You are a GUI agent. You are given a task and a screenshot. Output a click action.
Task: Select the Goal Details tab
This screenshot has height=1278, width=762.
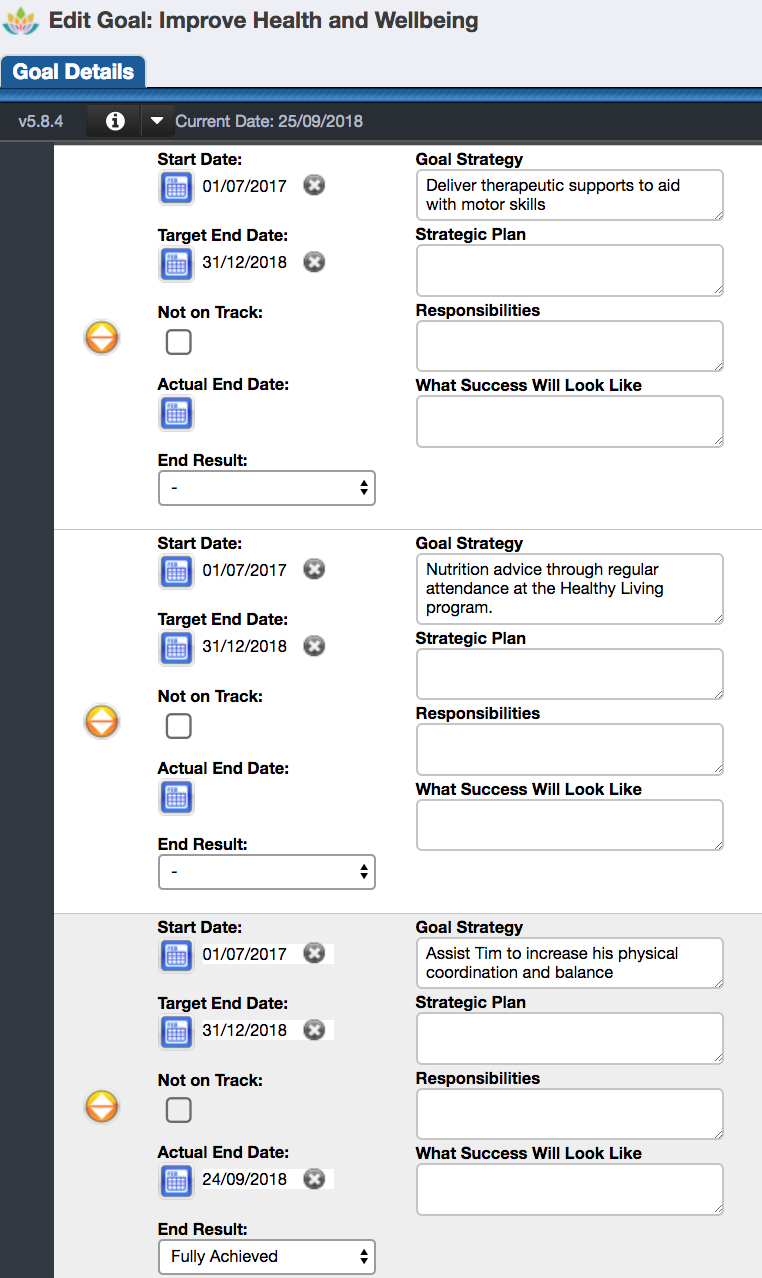point(73,71)
